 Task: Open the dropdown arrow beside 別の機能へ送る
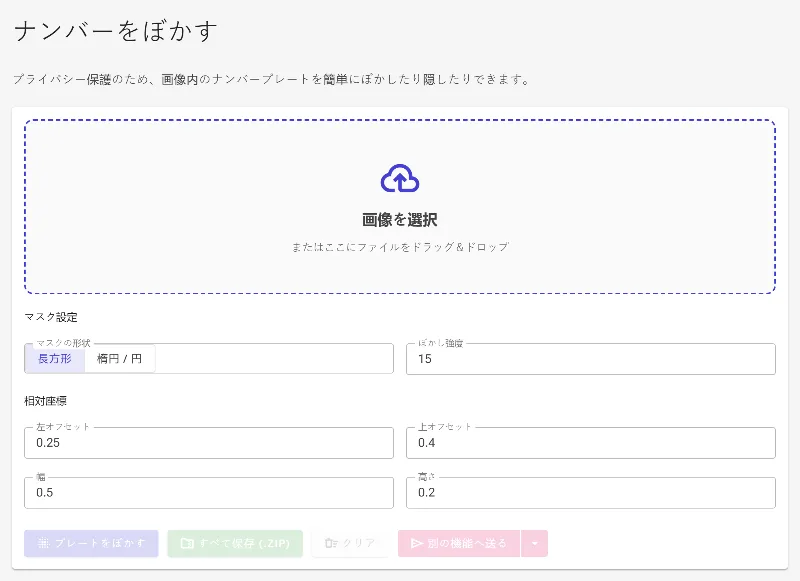pyautogui.click(x=535, y=543)
